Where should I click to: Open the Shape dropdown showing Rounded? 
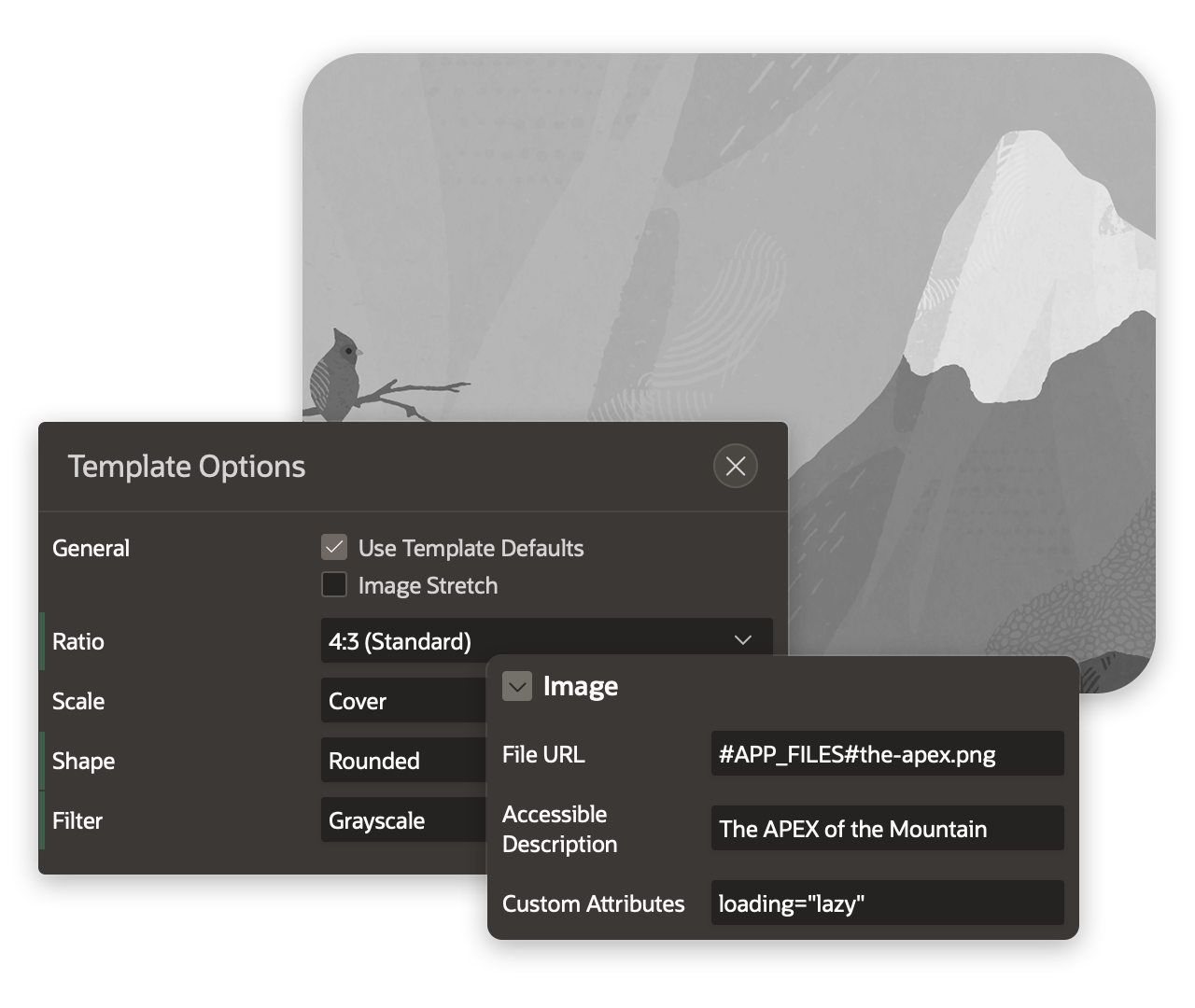point(401,761)
